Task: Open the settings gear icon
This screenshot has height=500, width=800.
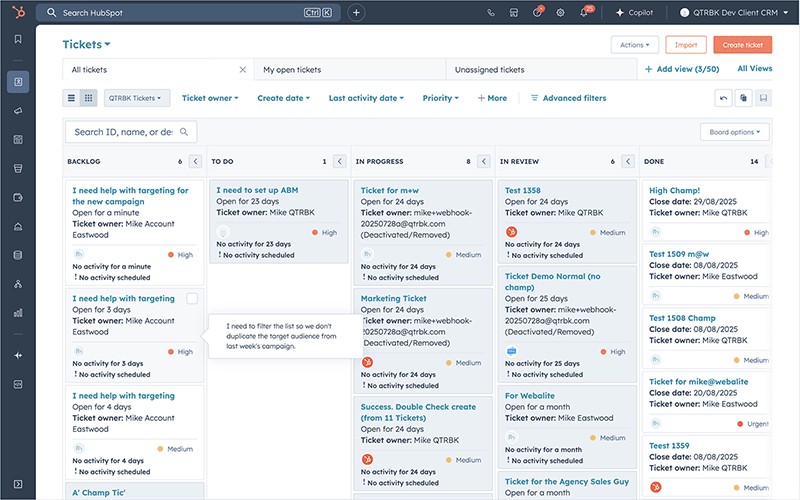Action: 560,13
